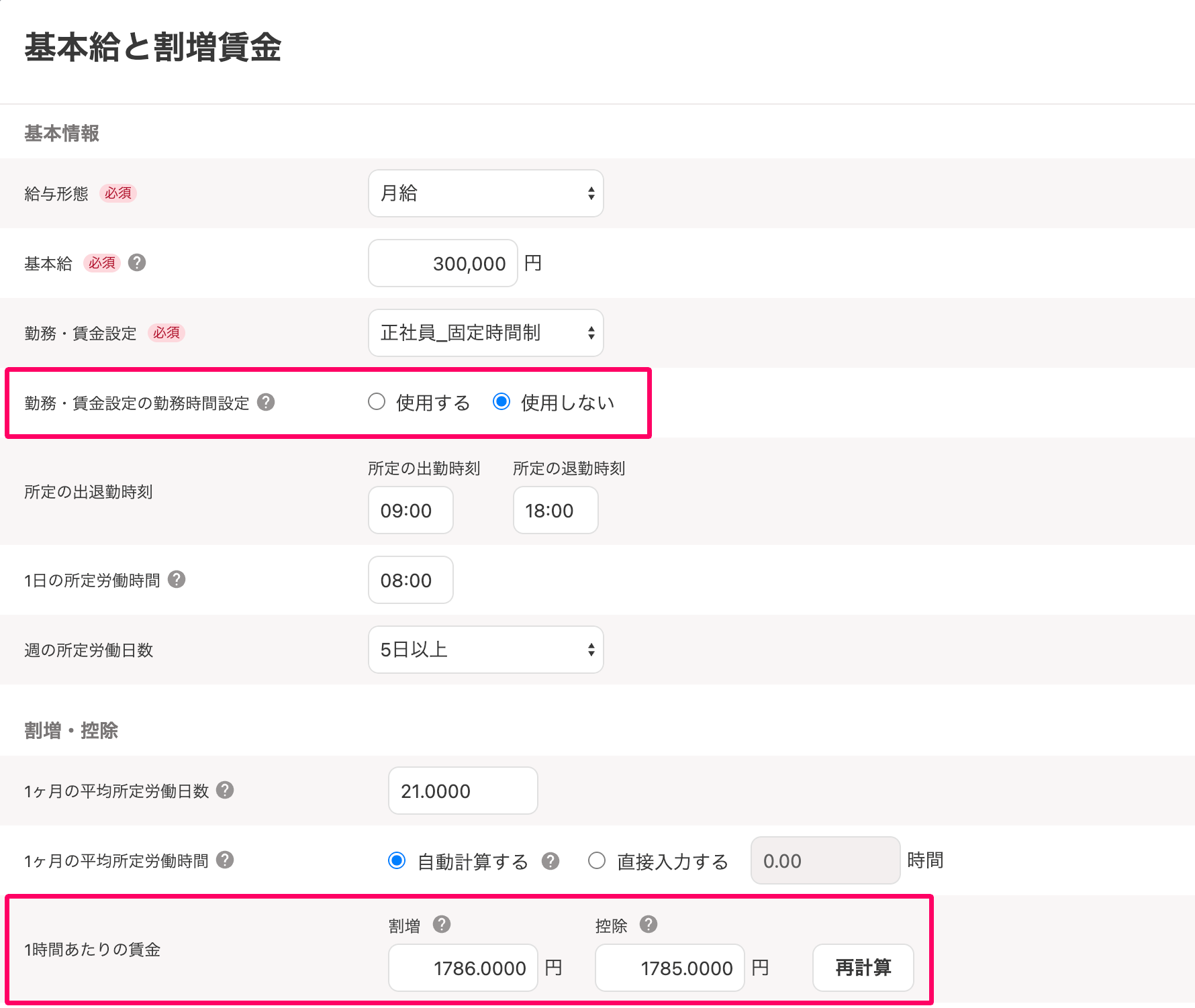Show help for 割増 hourly wage
Viewport: 1195px width, 1008px height.
(x=441, y=925)
